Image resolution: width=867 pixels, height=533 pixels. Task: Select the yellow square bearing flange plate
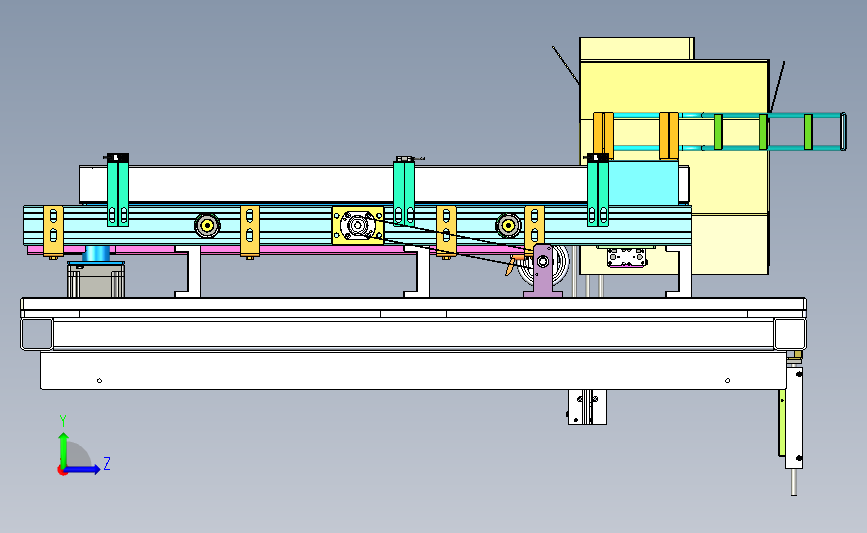pos(358,226)
